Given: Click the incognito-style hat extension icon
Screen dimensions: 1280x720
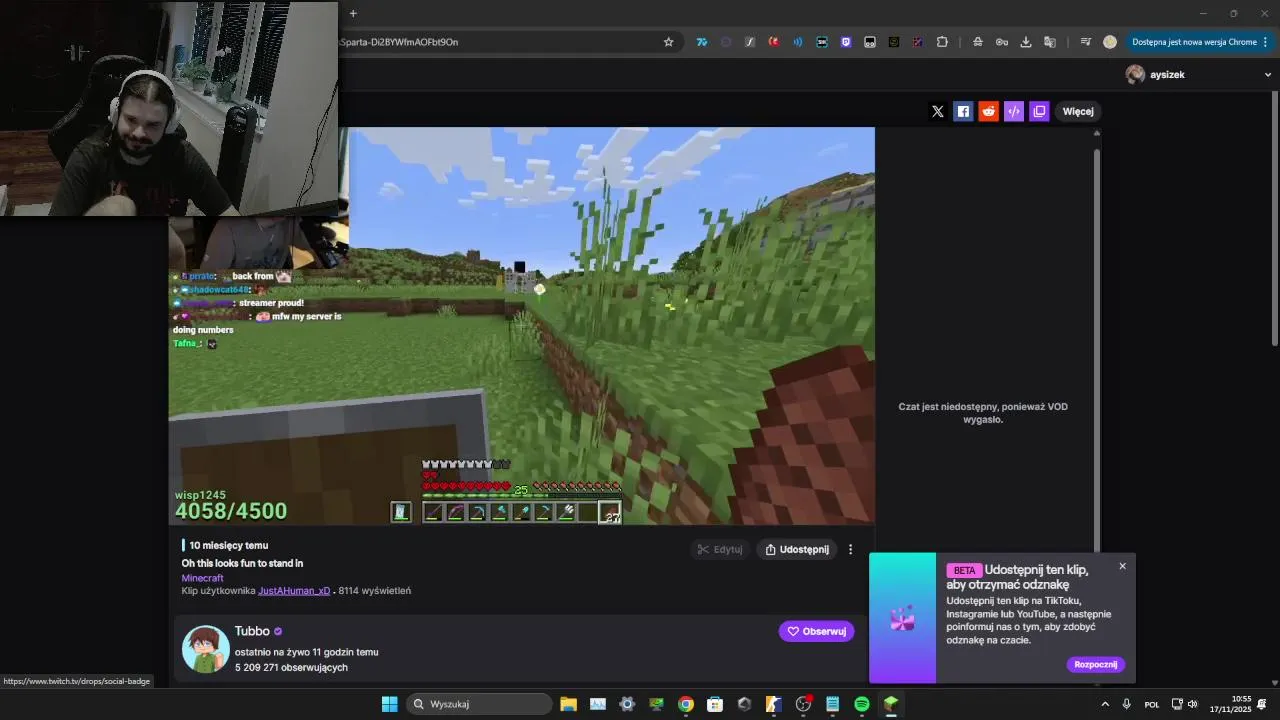Looking at the screenshot, I should point(977,42).
